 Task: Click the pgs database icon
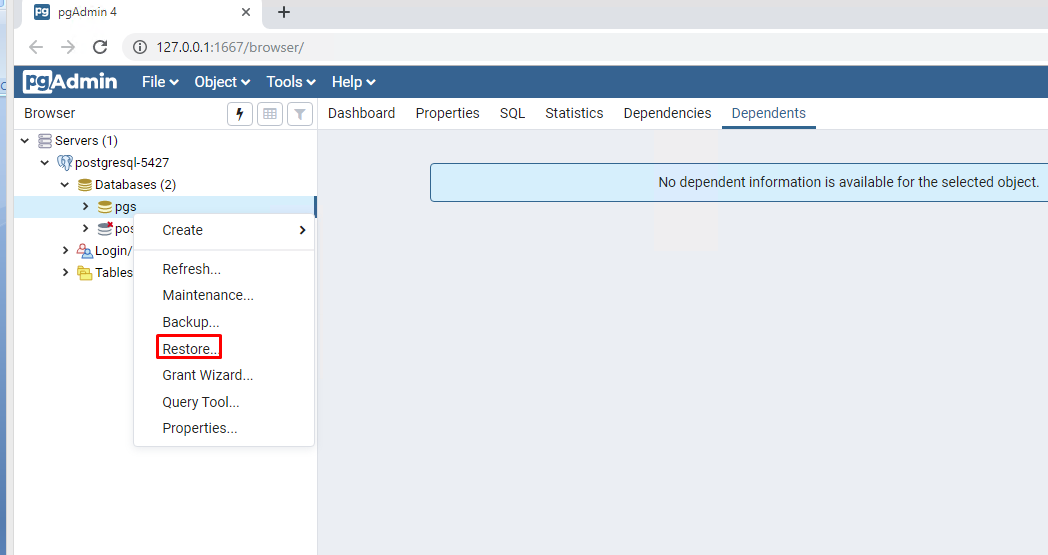click(104, 207)
